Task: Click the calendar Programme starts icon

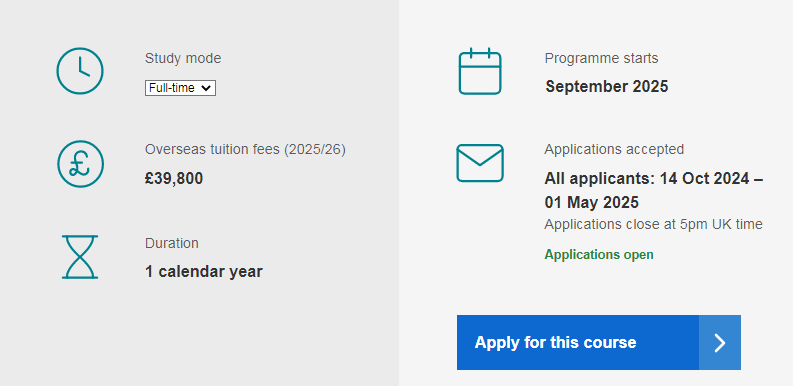Action: click(480, 71)
